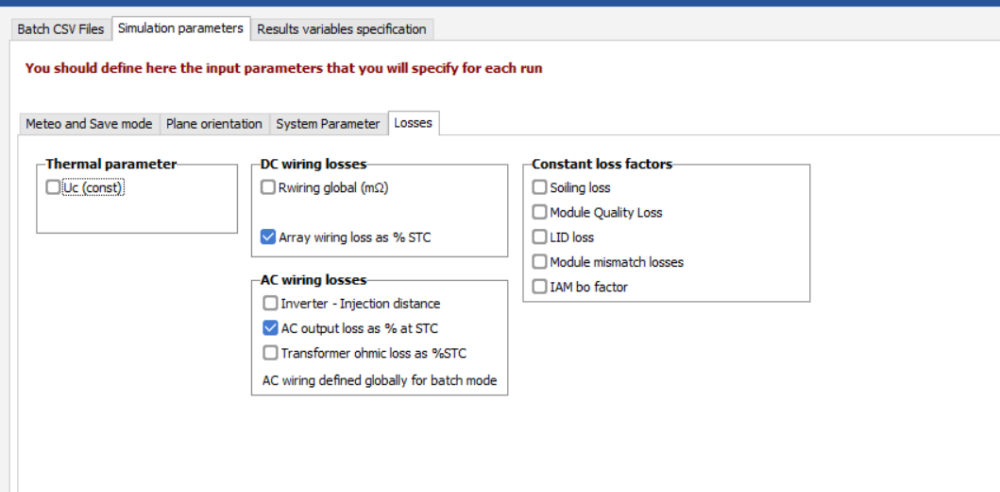Enable Inverter - Injection distance checkbox
Screen dimensions: 1000x492
pos(270,303)
